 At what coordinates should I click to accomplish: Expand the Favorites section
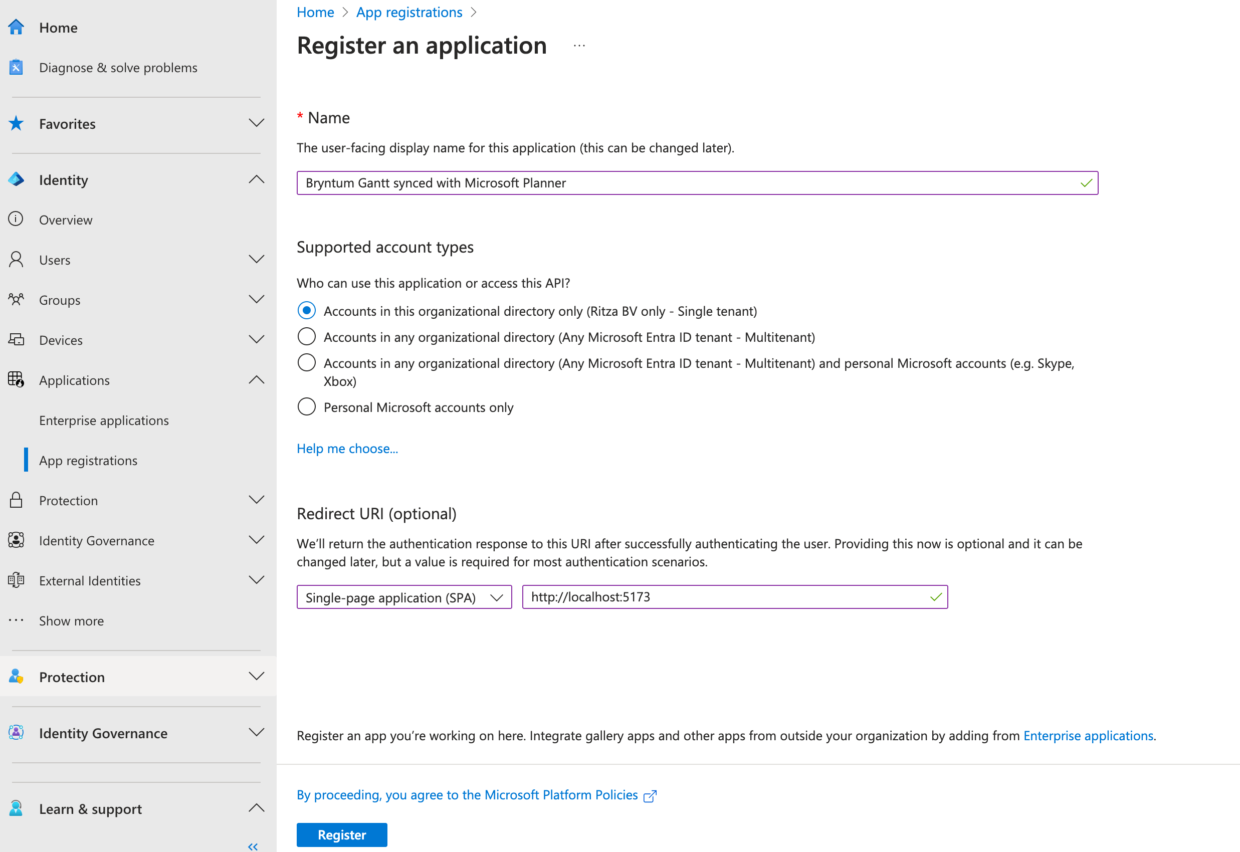(x=257, y=123)
